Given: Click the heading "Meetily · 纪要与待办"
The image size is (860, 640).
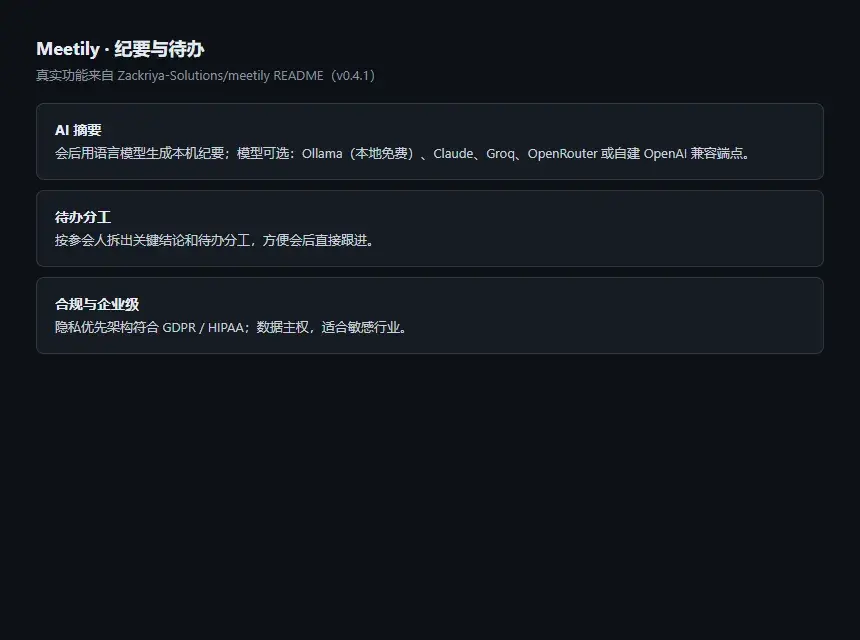Looking at the screenshot, I should pos(120,49).
